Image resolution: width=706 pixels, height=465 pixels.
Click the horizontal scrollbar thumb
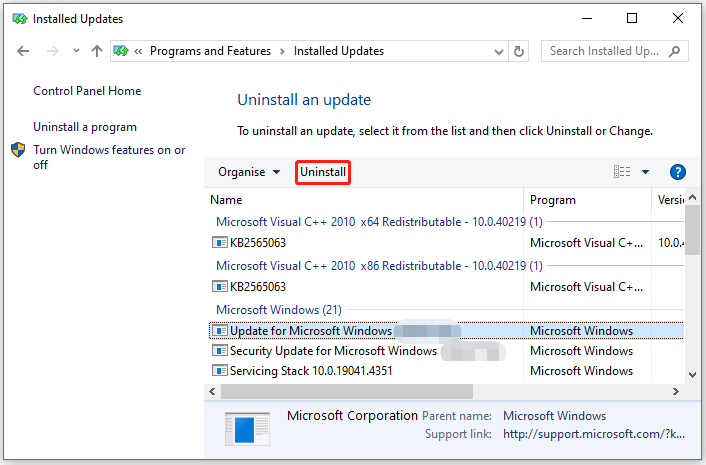click(x=347, y=392)
